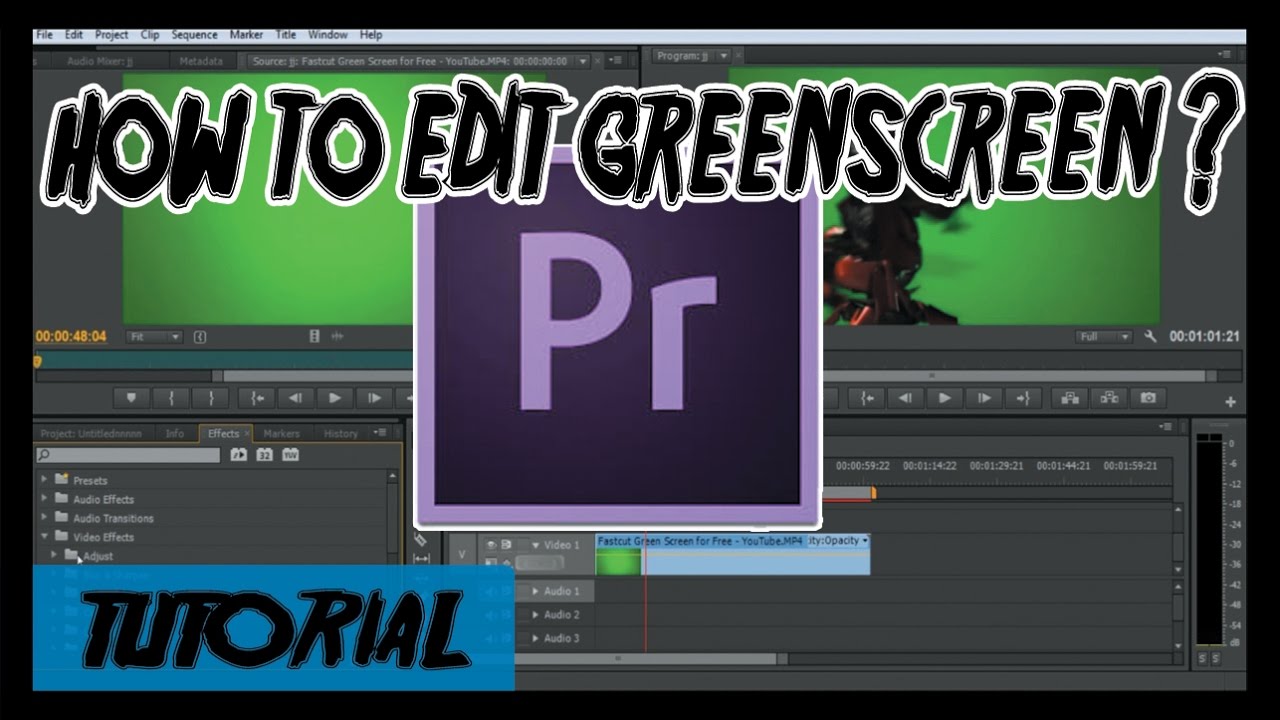Click the Effects search field
The height and width of the screenshot is (720, 1280).
pos(127,455)
